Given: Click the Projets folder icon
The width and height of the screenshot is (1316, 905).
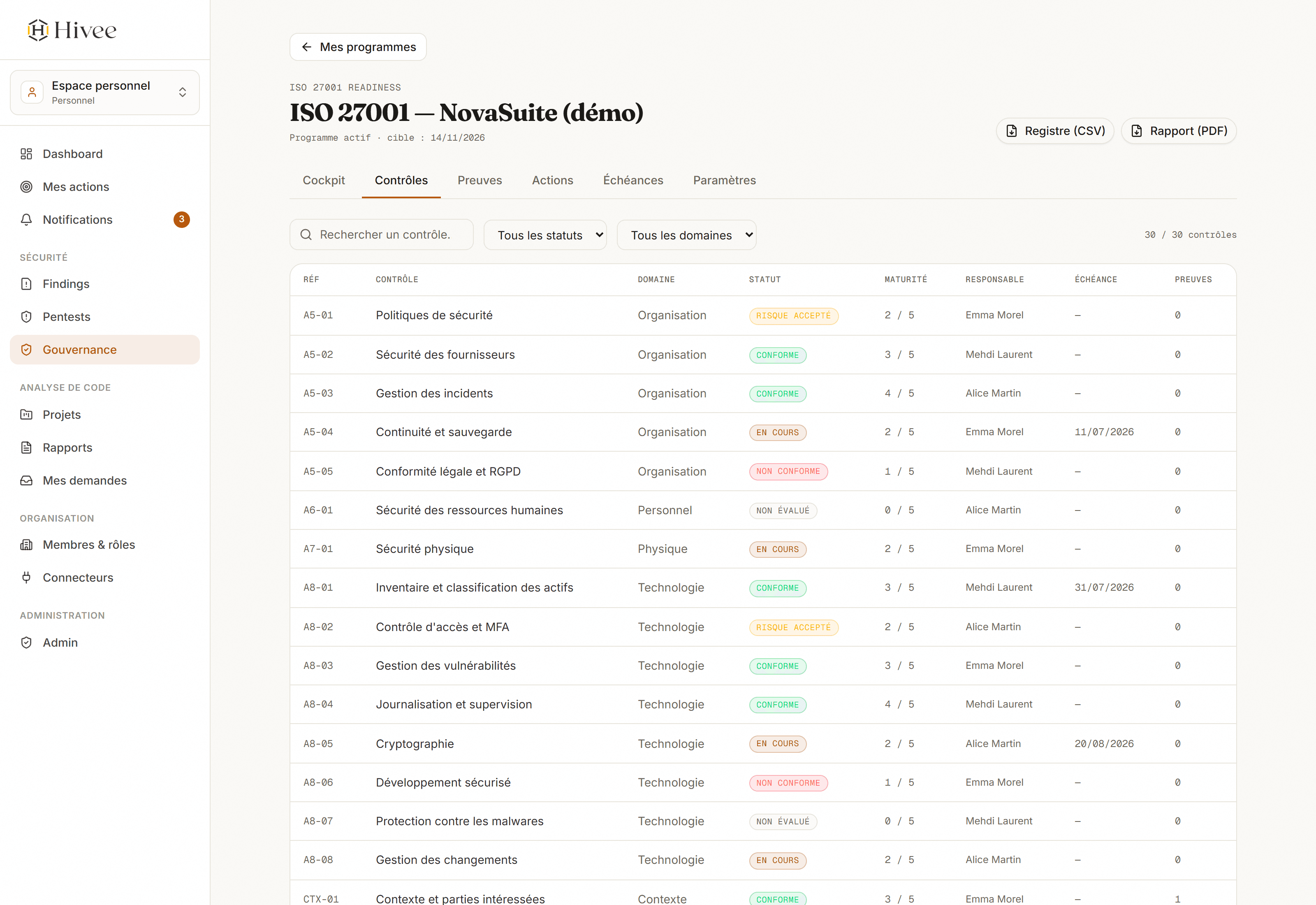Looking at the screenshot, I should (x=26, y=415).
